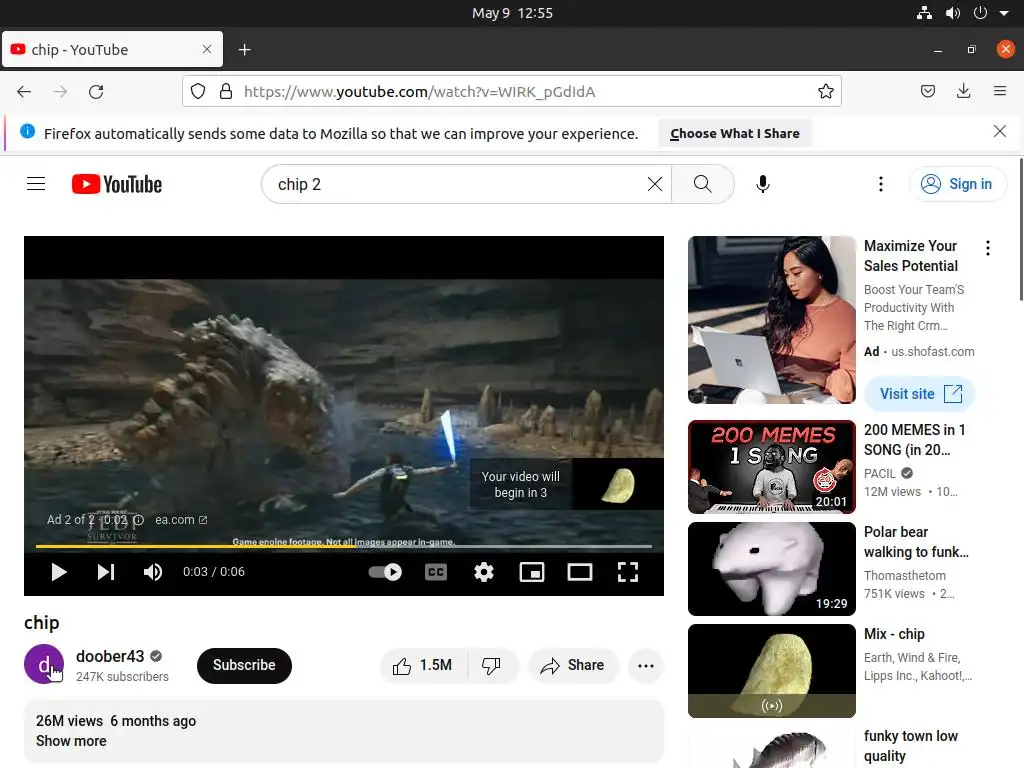The image size is (1024, 768).
Task: Click the URL address bar
Action: click(511, 91)
